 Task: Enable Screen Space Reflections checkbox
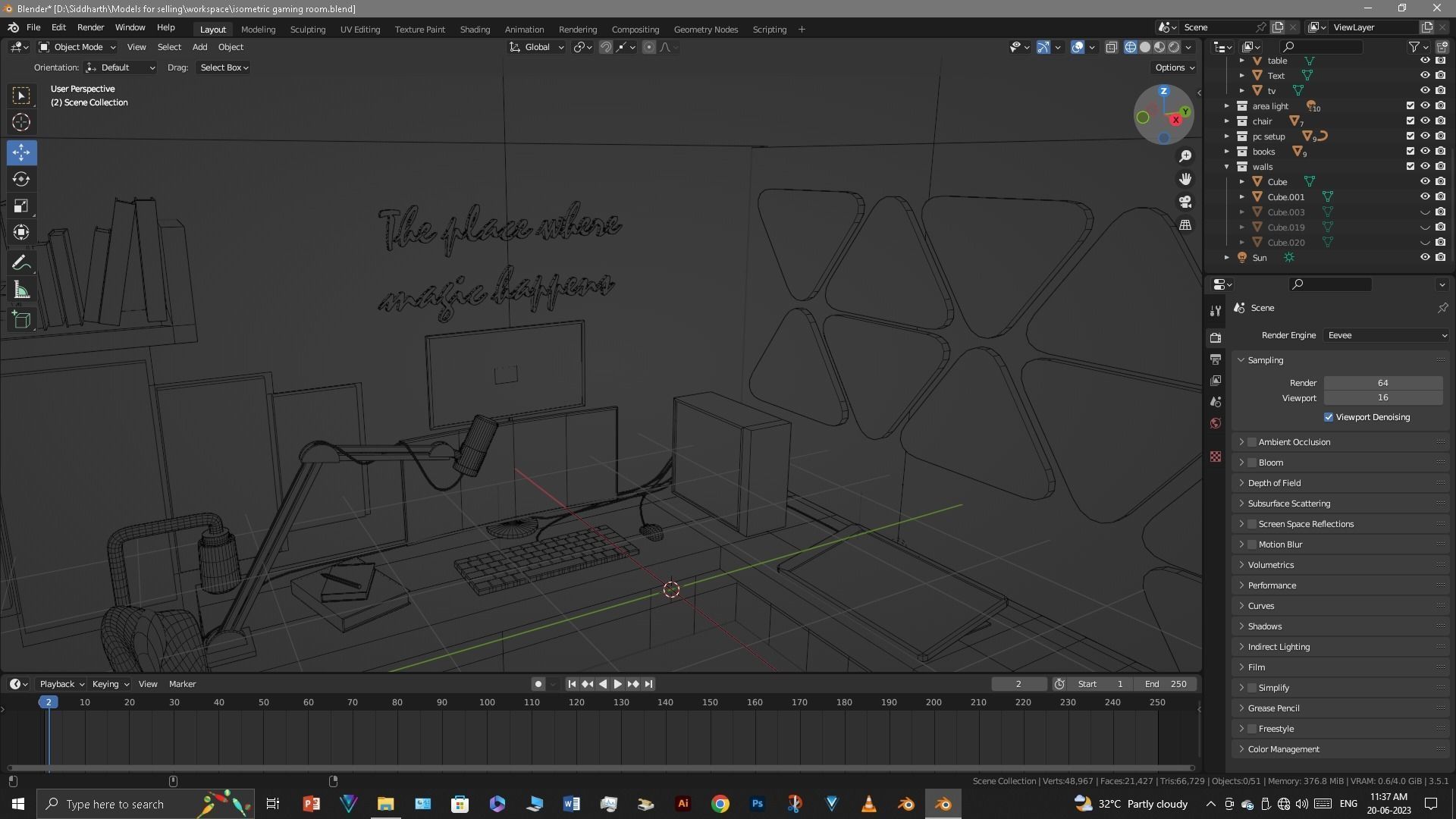pyautogui.click(x=1252, y=524)
